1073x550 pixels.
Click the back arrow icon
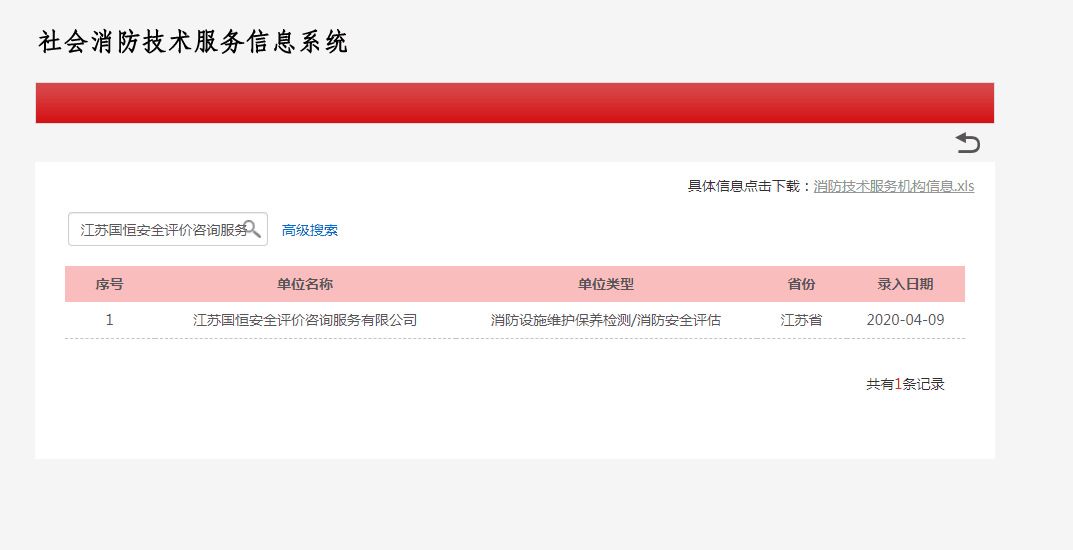(967, 143)
